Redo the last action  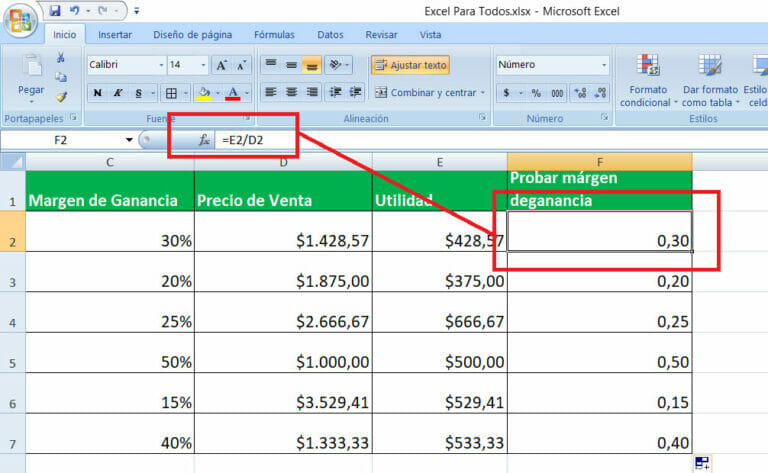click(103, 10)
